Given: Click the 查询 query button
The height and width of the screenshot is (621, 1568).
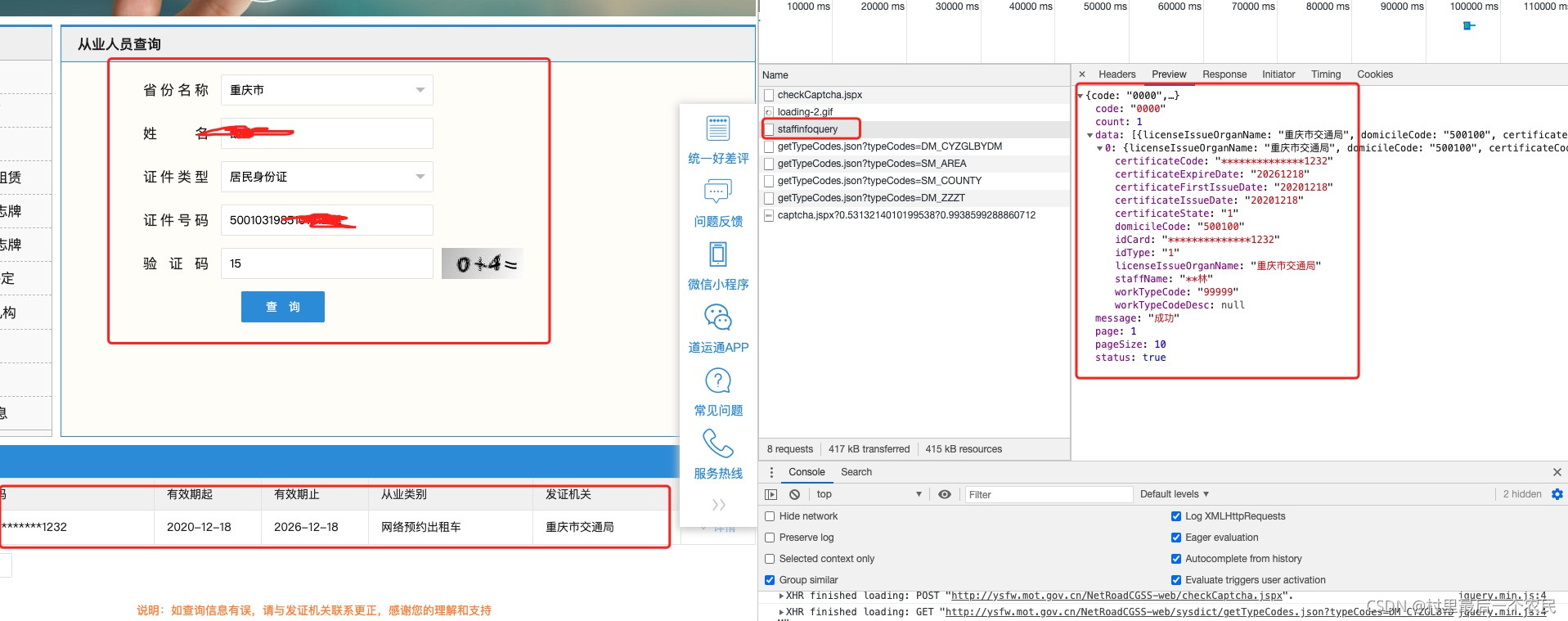Looking at the screenshot, I should (283, 307).
